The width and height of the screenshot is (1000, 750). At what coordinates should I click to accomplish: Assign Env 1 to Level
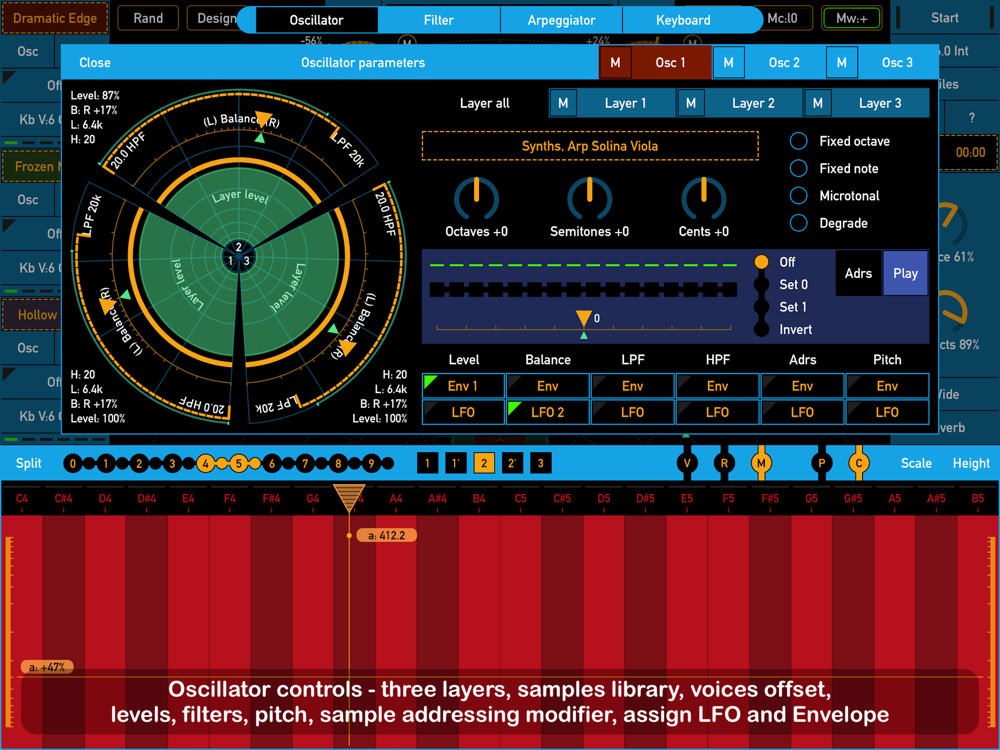(463, 386)
